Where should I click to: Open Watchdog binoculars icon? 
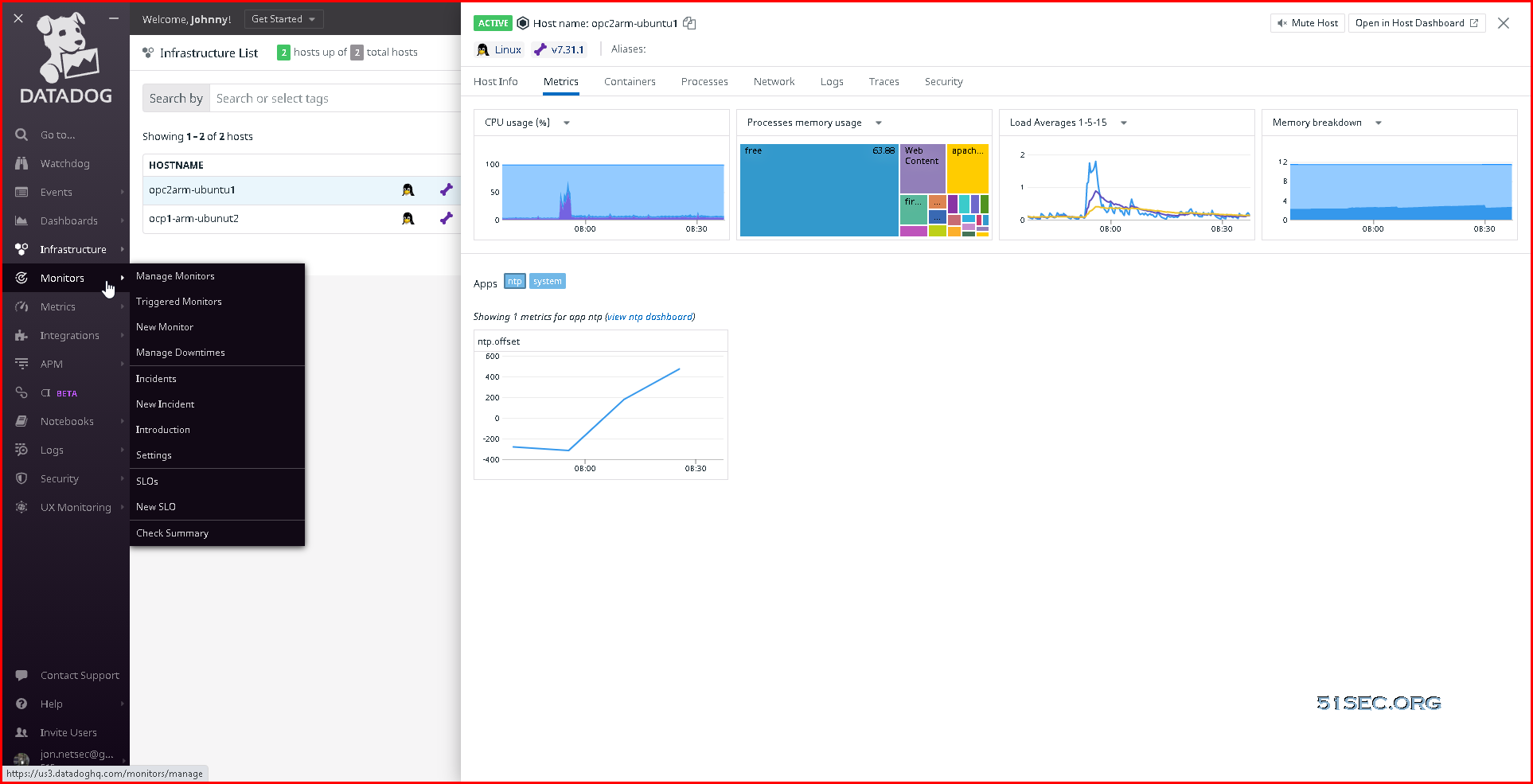point(21,164)
